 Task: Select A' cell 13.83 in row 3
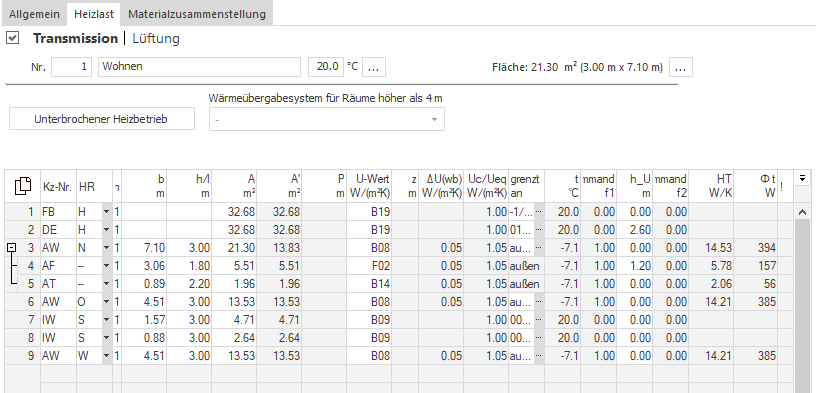[x=279, y=248]
